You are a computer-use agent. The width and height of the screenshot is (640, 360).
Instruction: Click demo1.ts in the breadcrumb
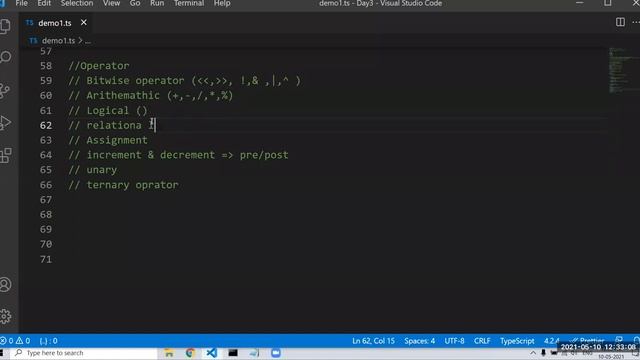point(58,40)
